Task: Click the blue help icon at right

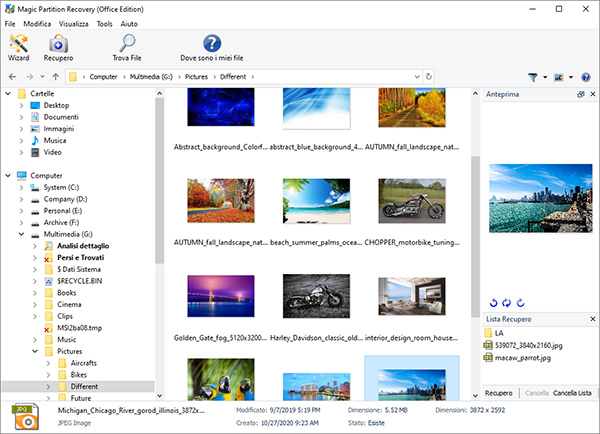Action: tap(585, 77)
